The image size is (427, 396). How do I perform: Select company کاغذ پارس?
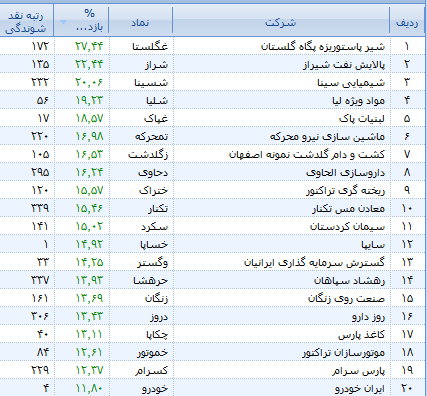pos(361,334)
